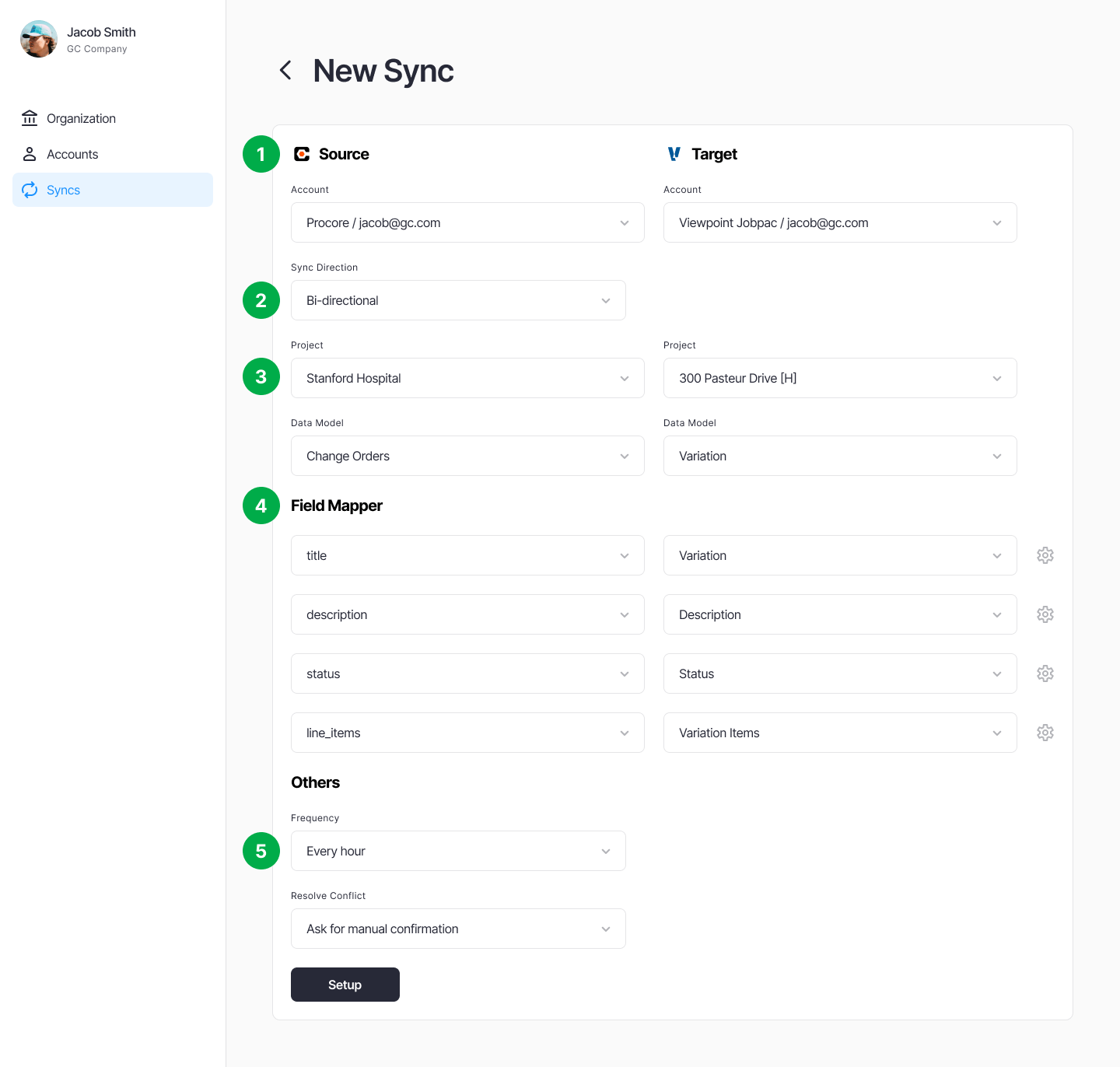Click the New Sync page title

pos(383,71)
